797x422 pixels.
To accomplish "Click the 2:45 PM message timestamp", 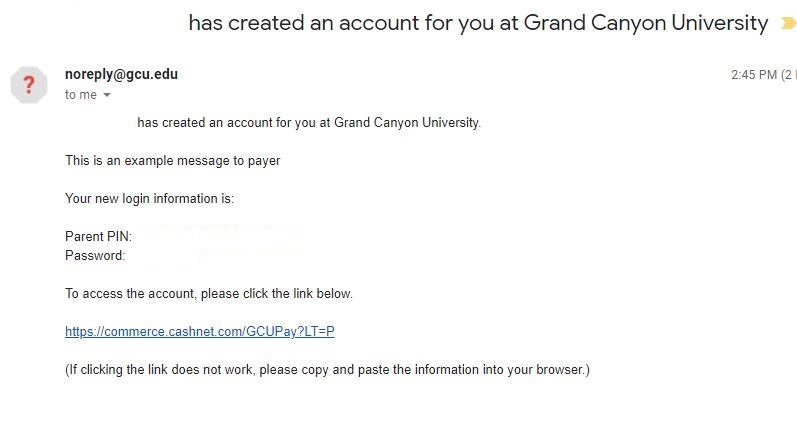I will 754,75.
